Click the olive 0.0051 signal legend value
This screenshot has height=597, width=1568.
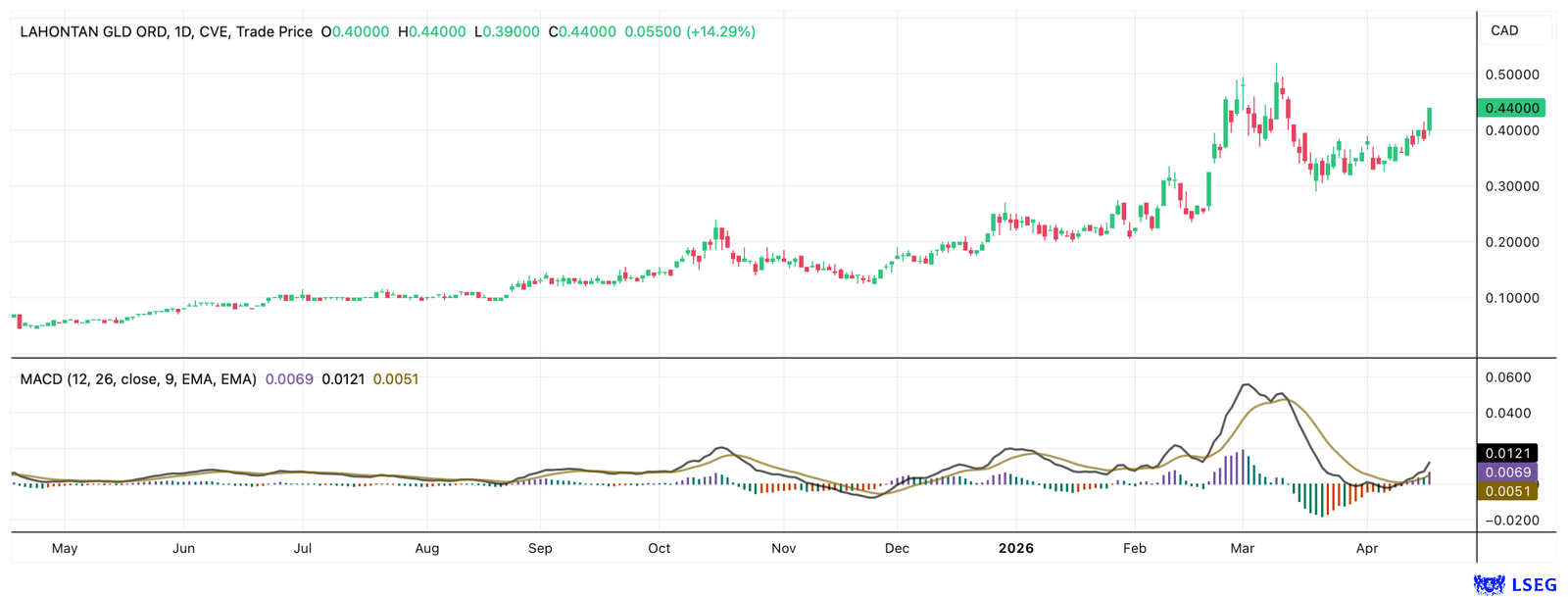click(396, 378)
